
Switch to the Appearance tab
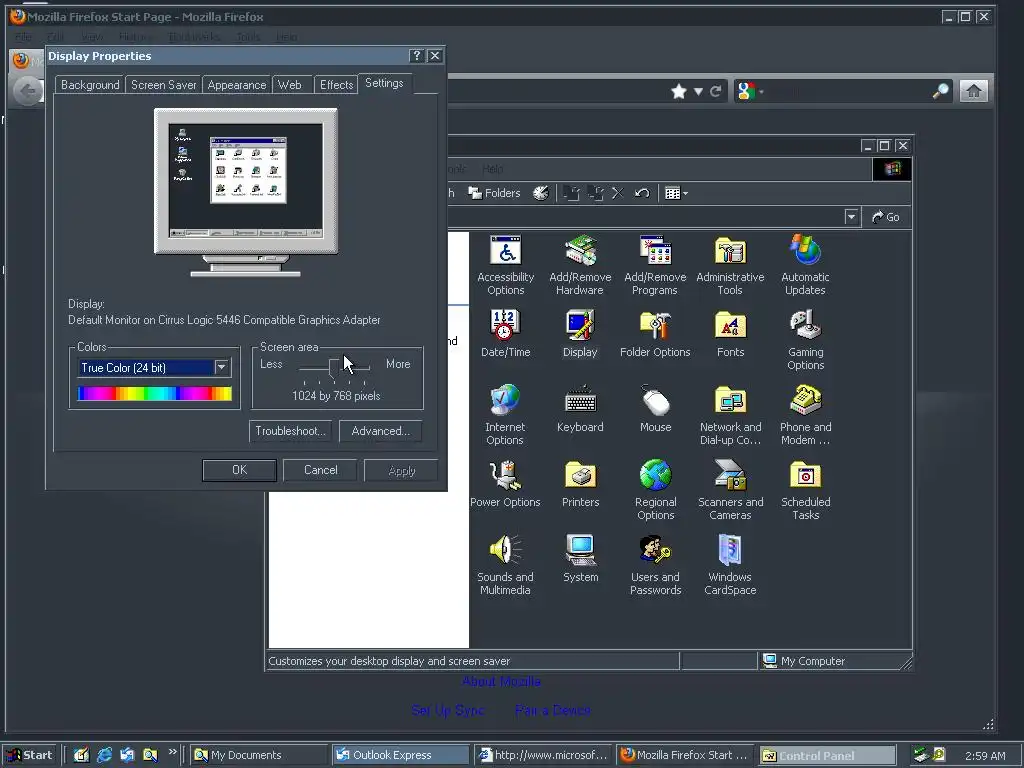click(x=236, y=85)
